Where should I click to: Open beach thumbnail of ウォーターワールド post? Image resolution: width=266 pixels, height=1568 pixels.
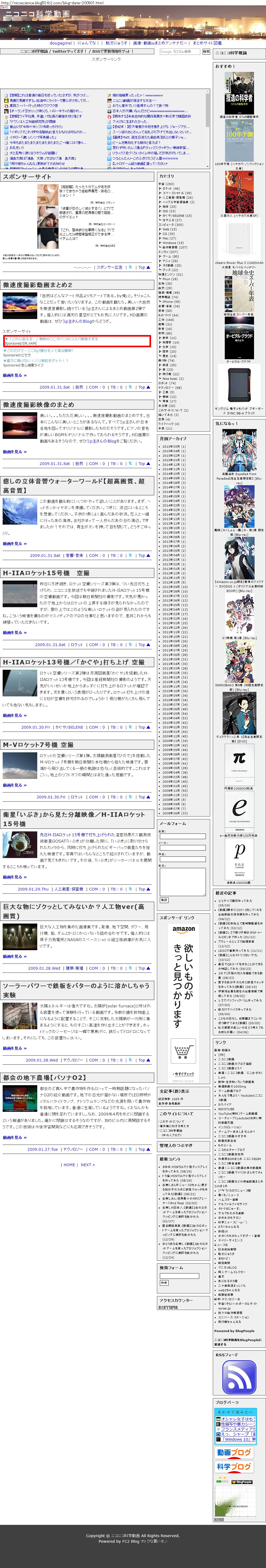(x=20, y=511)
